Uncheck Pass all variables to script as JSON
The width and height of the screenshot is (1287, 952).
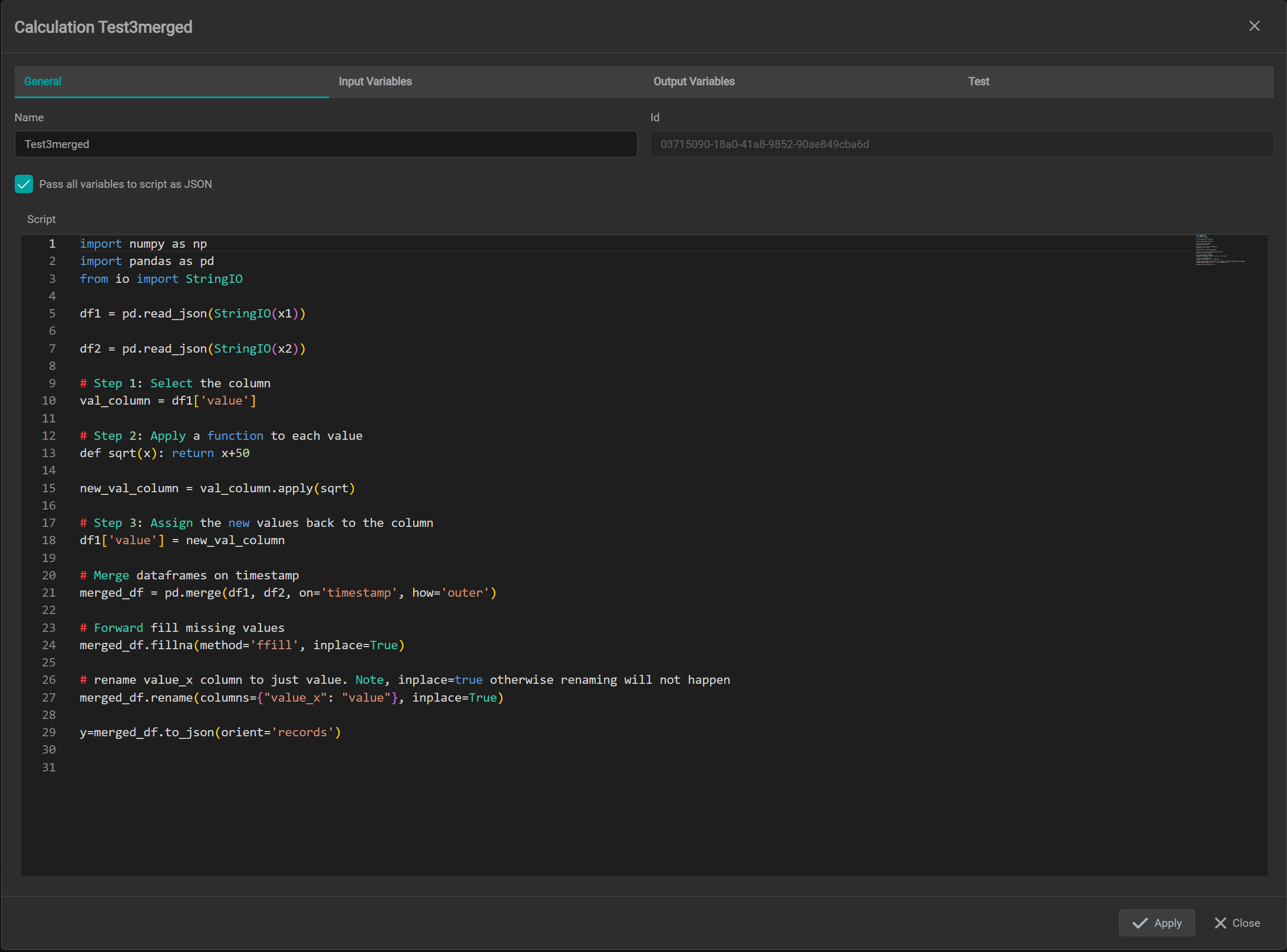(x=24, y=184)
